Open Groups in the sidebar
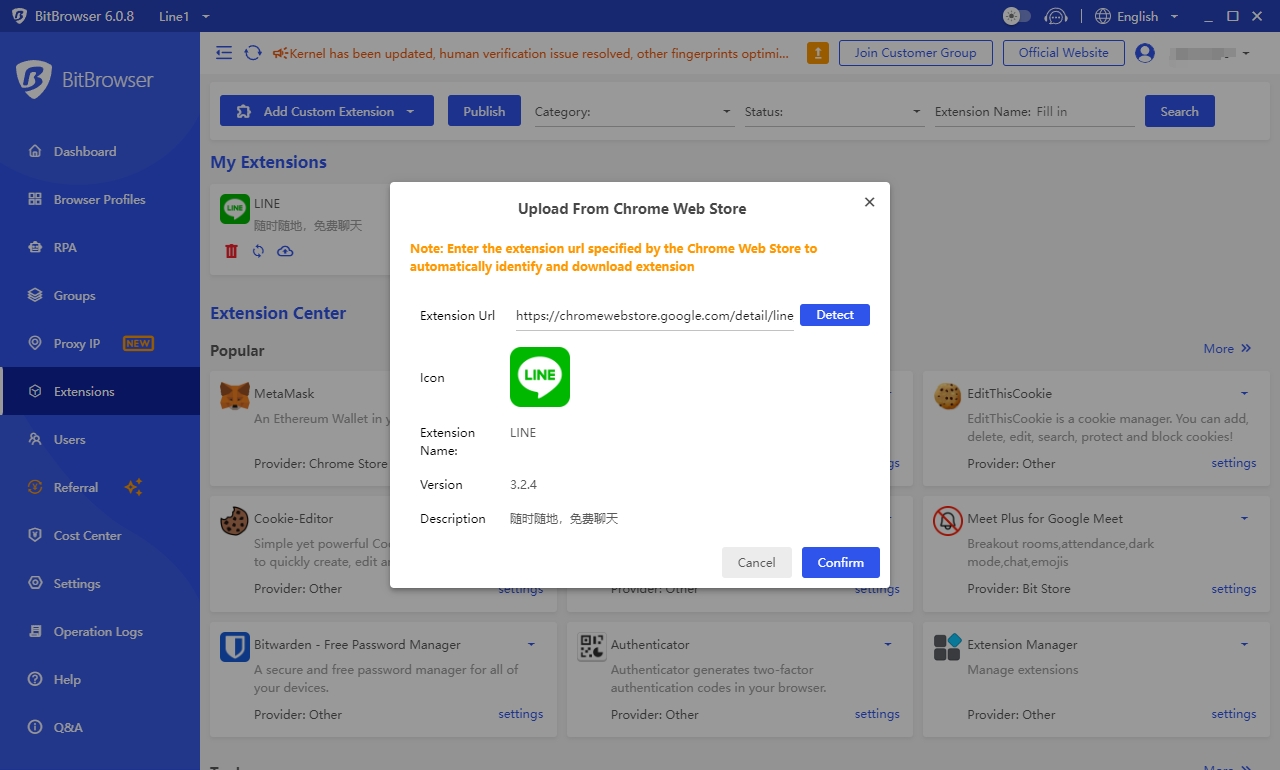The height and width of the screenshot is (770, 1280). coord(100,295)
